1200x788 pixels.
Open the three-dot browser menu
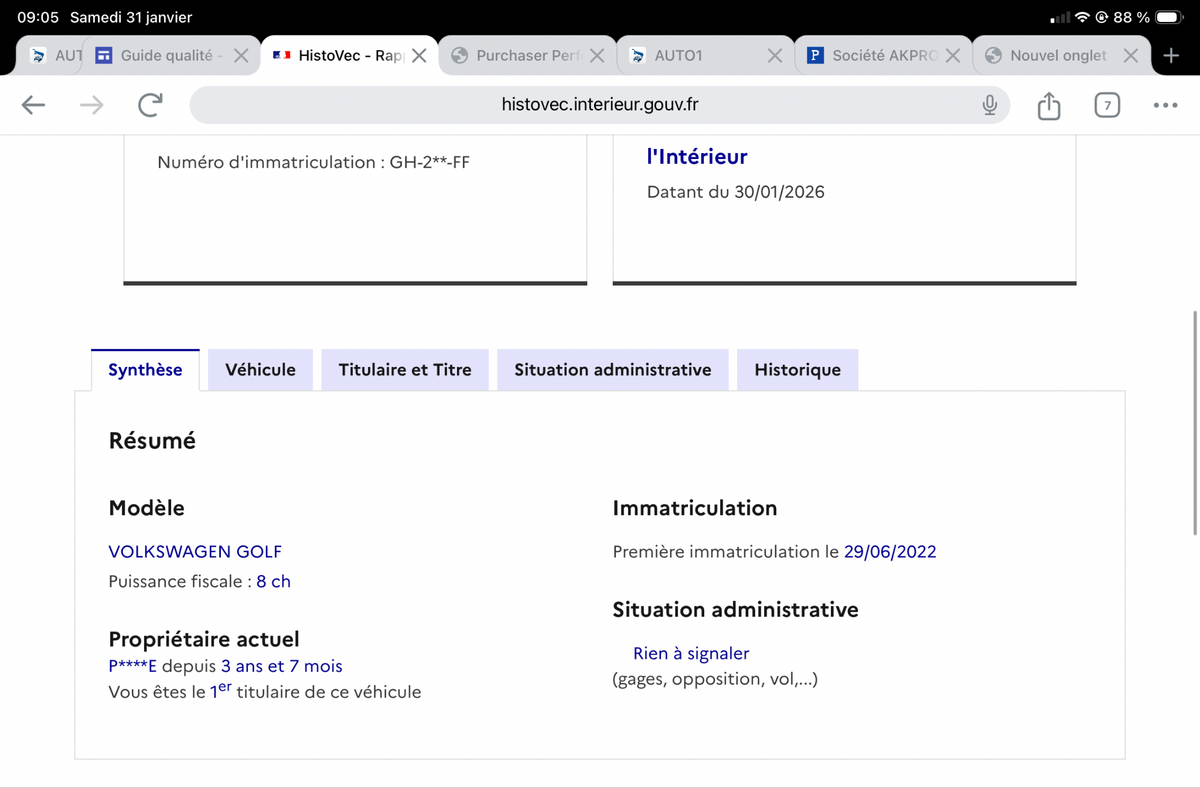pos(1165,105)
